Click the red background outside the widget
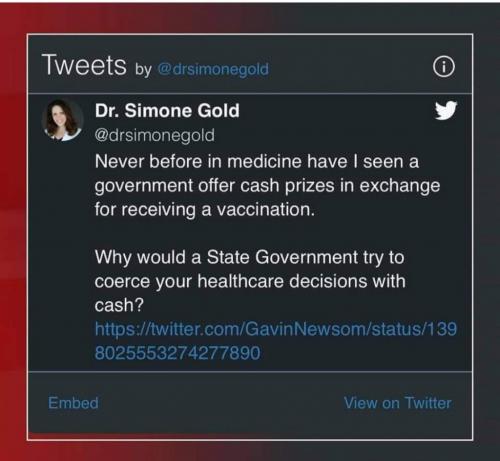 [x=13, y=233]
